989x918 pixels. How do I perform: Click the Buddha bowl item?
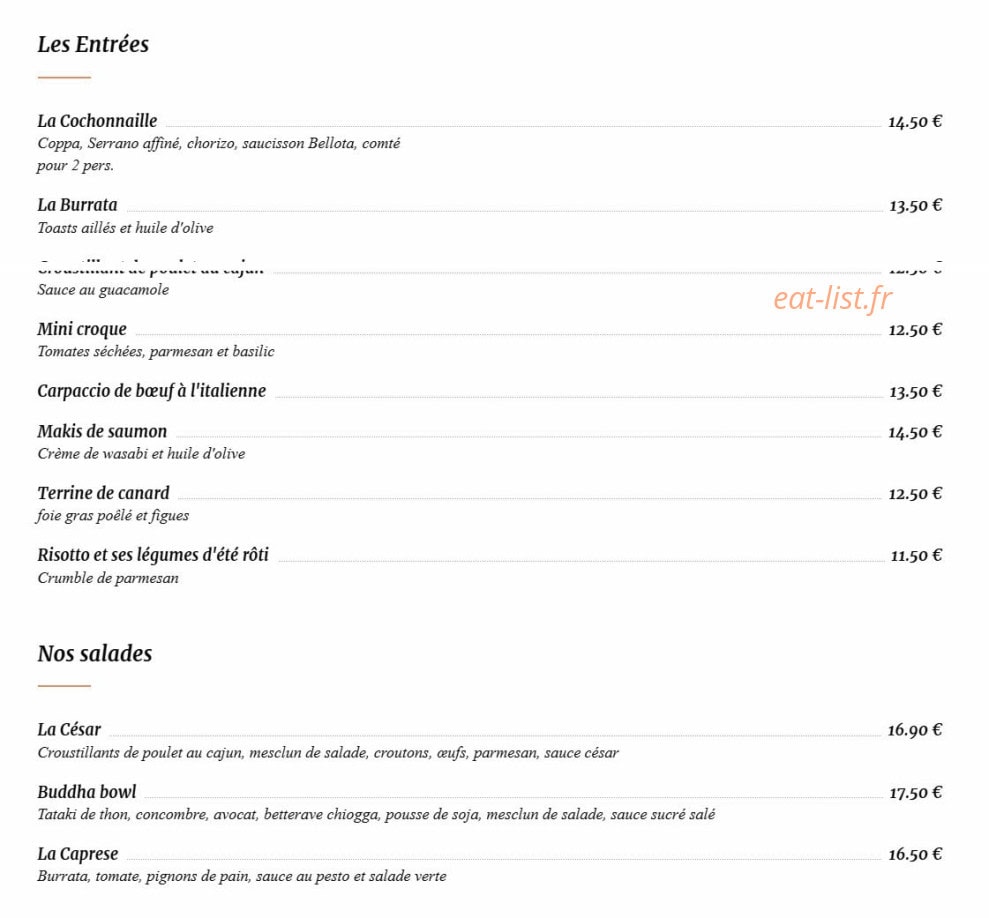coord(86,791)
